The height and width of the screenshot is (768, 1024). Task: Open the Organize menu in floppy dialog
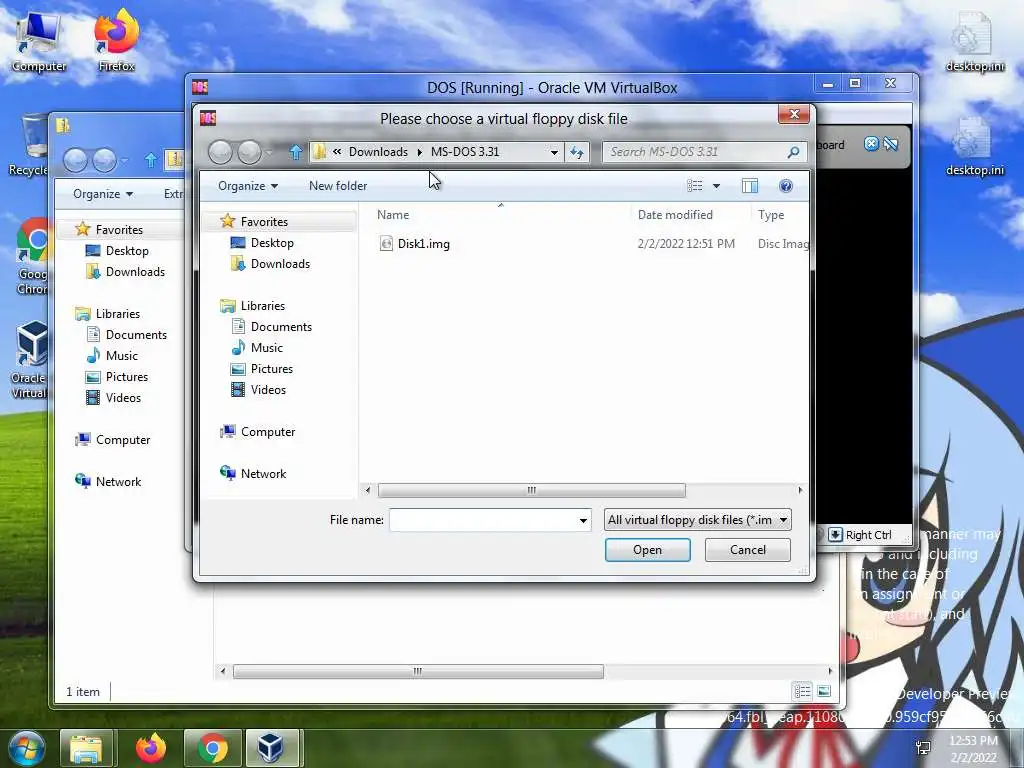pyautogui.click(x=248, y=186)
